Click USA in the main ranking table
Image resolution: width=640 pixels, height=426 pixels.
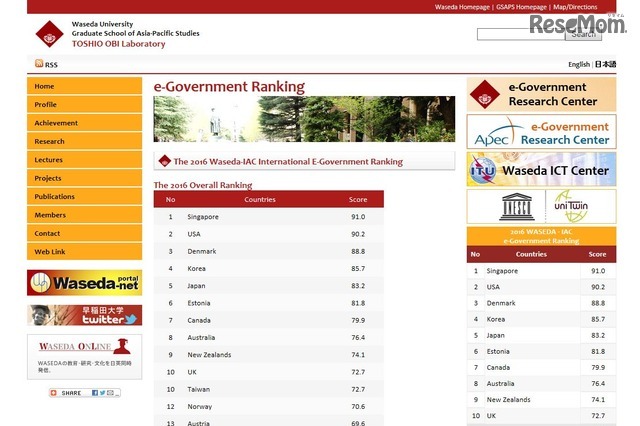tap(194, 234)
